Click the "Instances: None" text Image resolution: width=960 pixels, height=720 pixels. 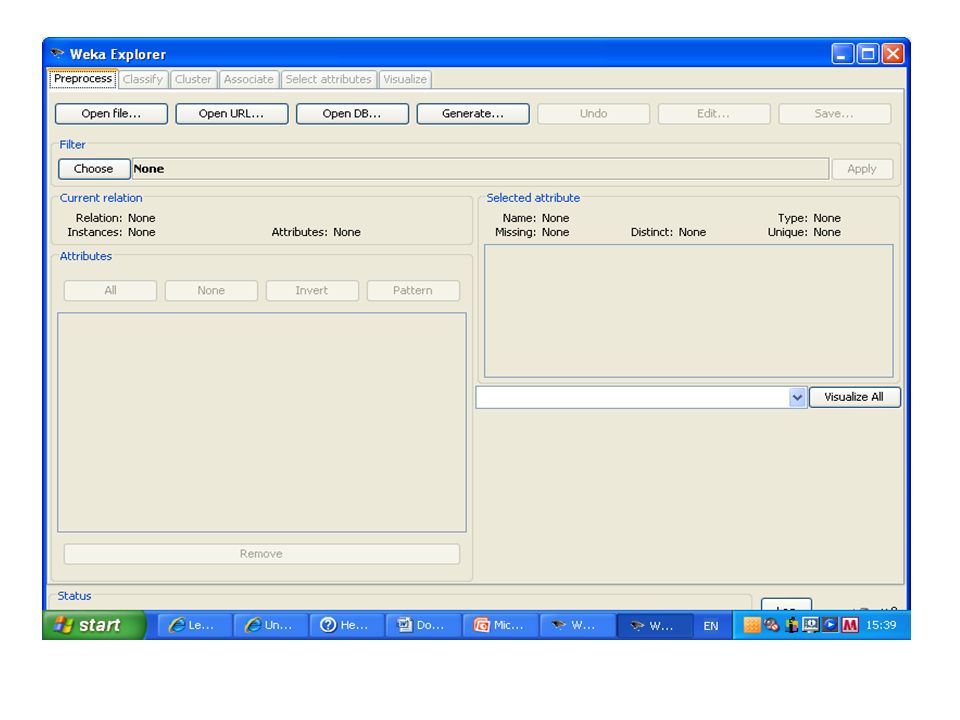pyautogui.click(x=111, y=232)
